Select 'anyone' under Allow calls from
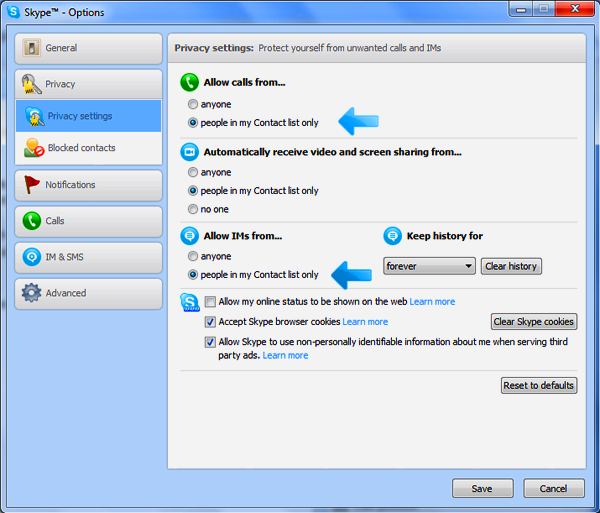This screenshot has width=600, height=513. [x=193, y=104]
